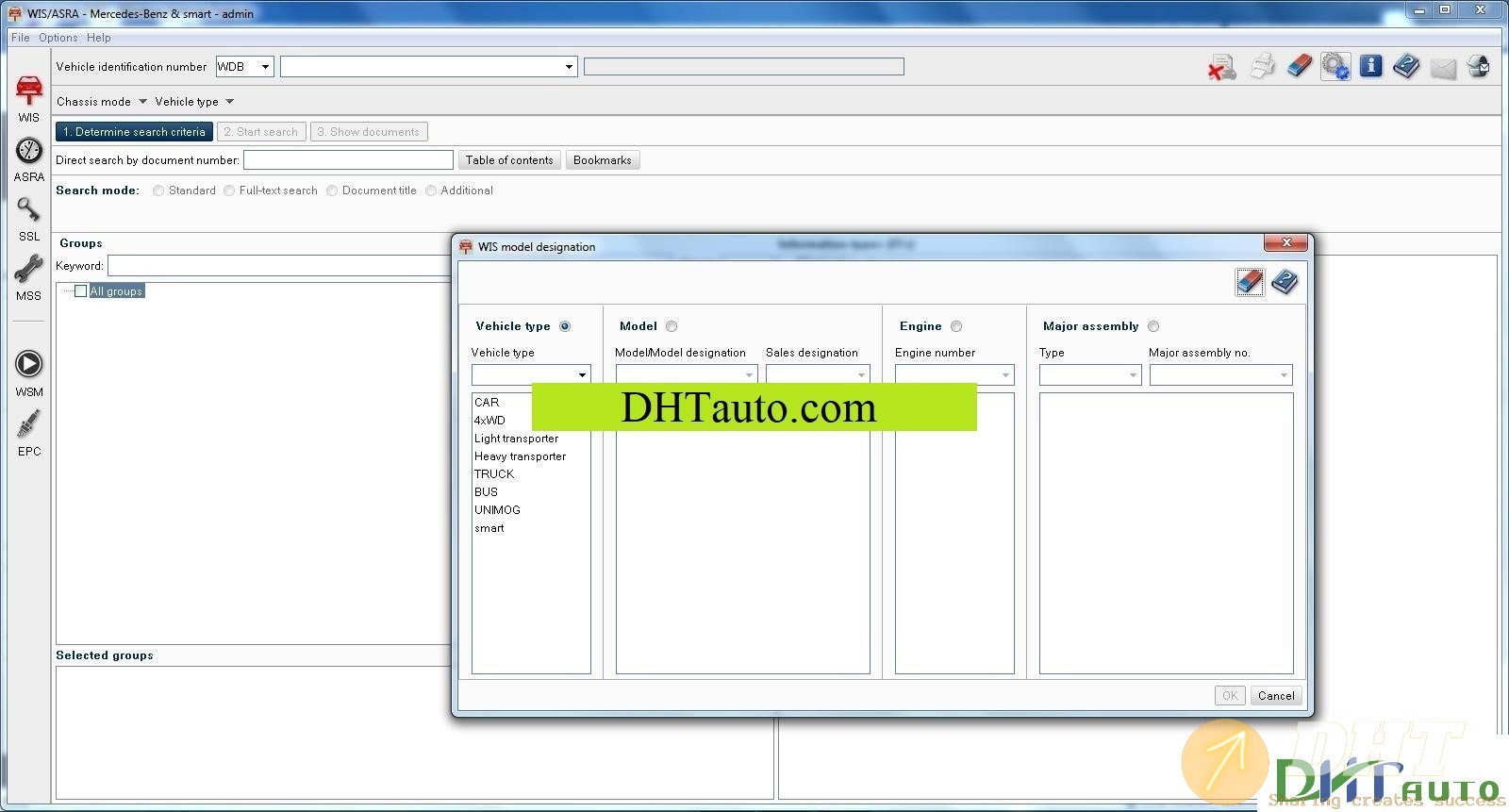The image size is (1509, 812).
Task: Open the ASRA module in sidebar
Action: coord(28,159)
